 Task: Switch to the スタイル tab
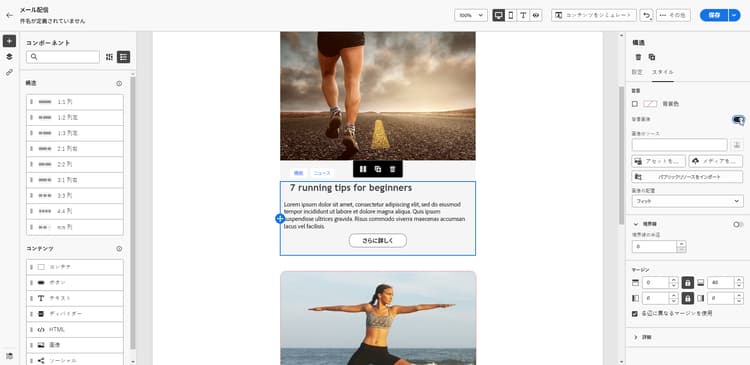pos(662,72)
